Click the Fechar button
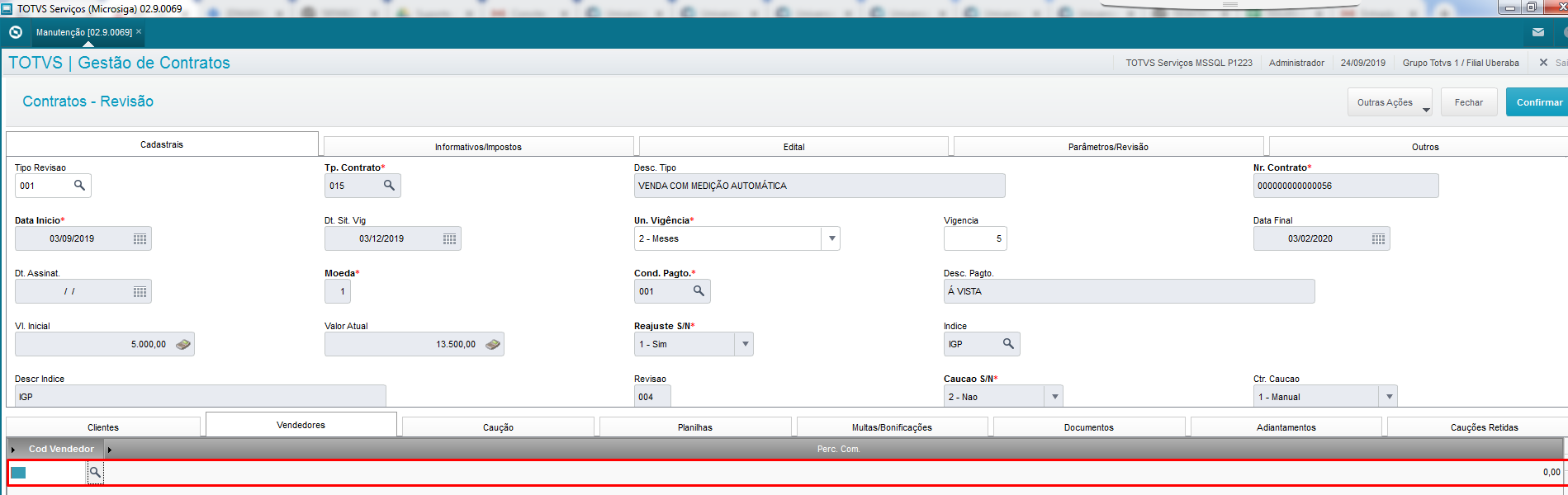Image resolution: width=1568 pixels, height=495 pixels. point(1469,102)
